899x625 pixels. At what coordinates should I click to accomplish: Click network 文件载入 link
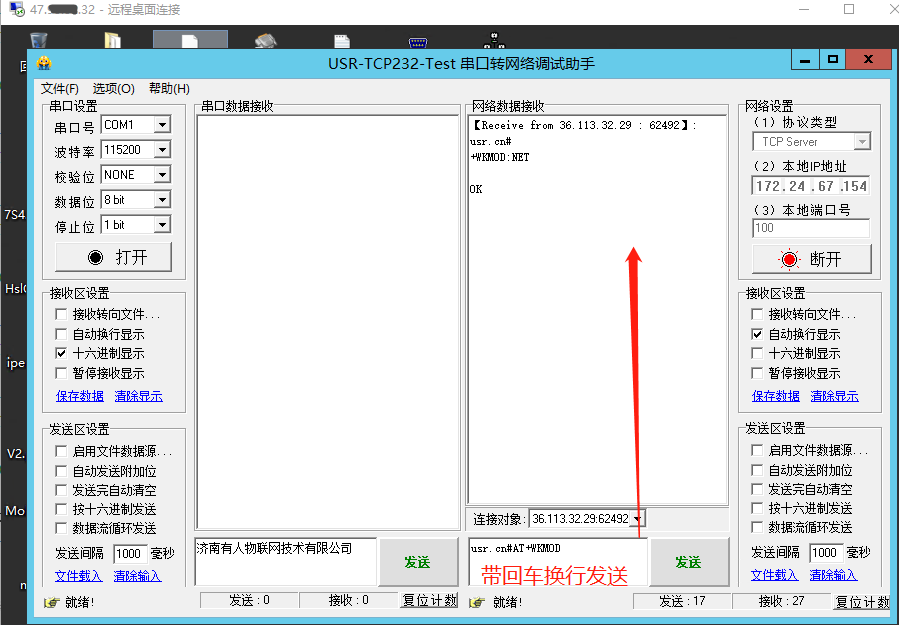click(x=775, y=575)
